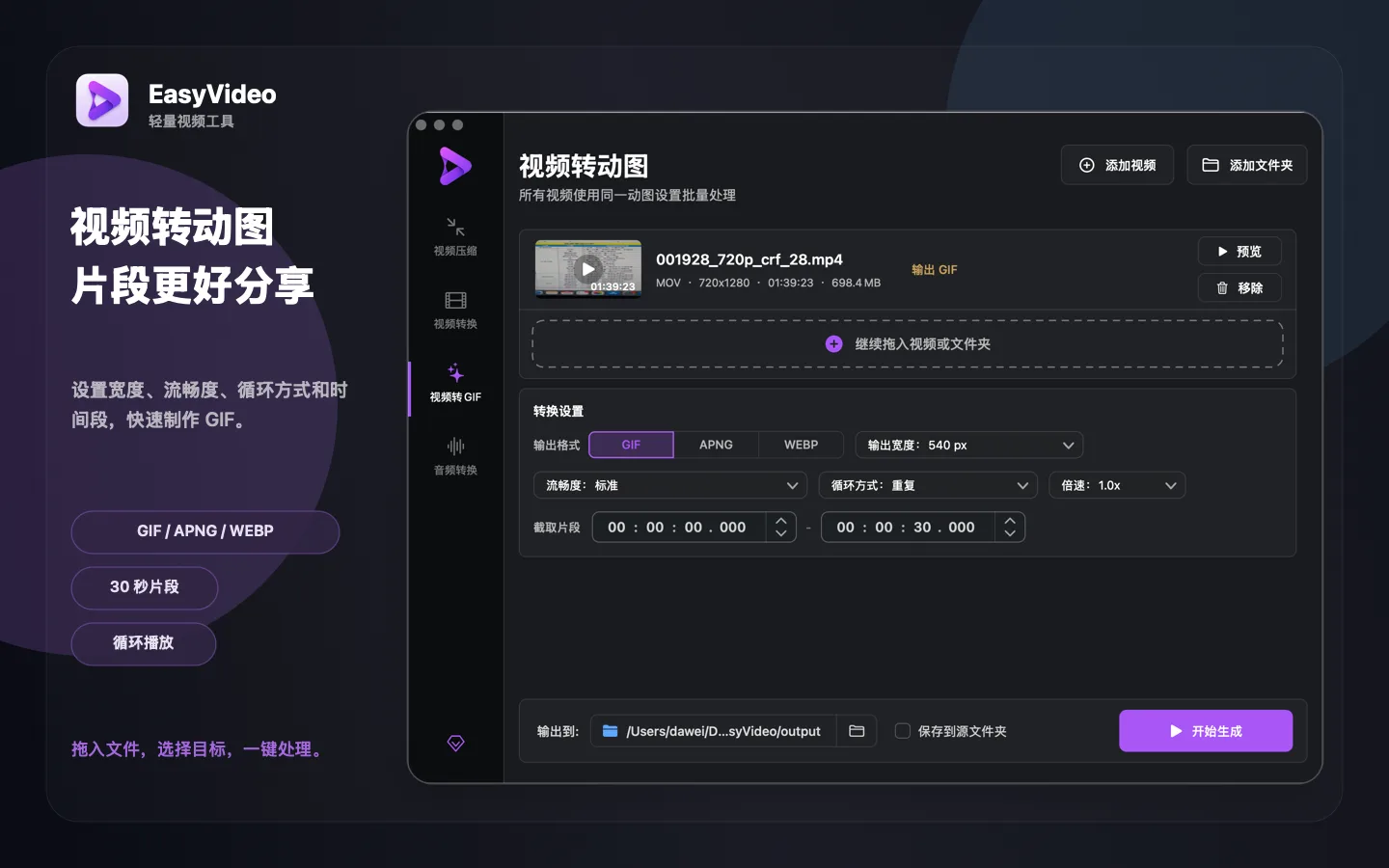This screenshot has height=868, width=1389.
Task: Click the GIF / APNG / WEBP pill
Action: pos(205,531)
